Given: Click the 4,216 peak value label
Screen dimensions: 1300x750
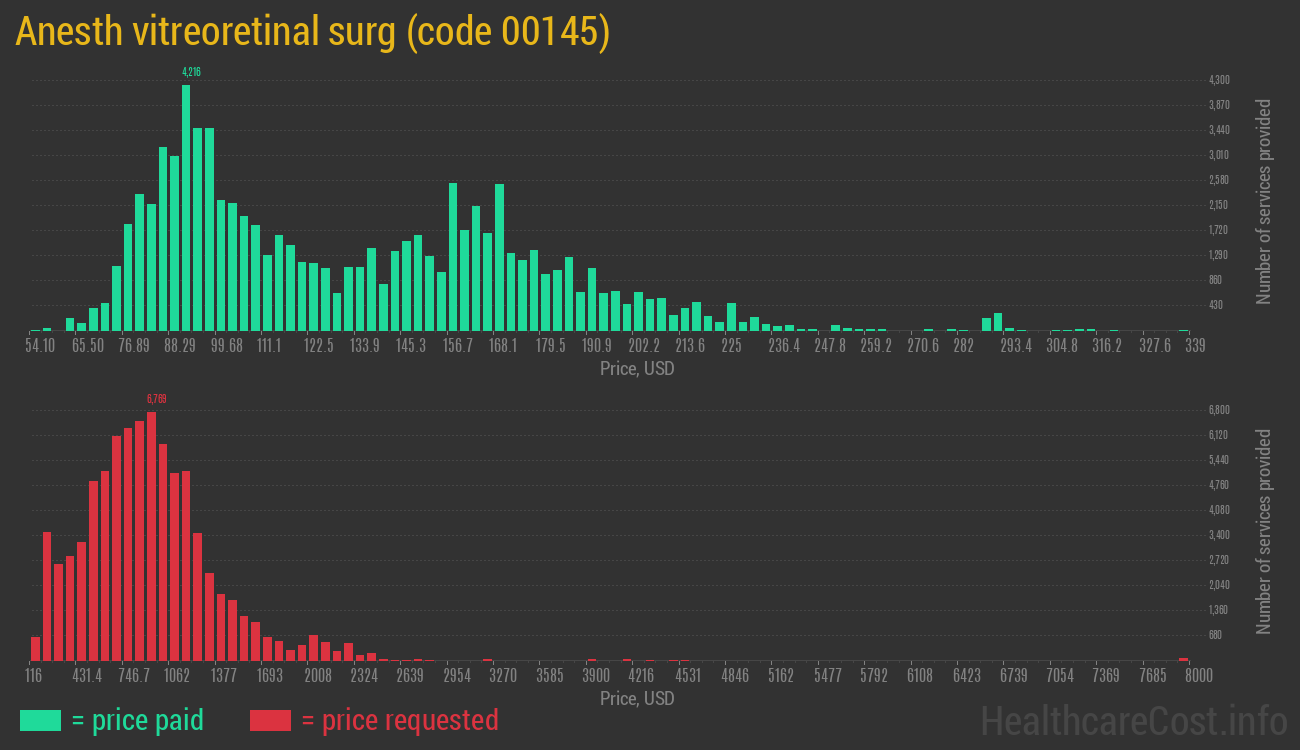Looking at the screenshot, I should (191, 72).
